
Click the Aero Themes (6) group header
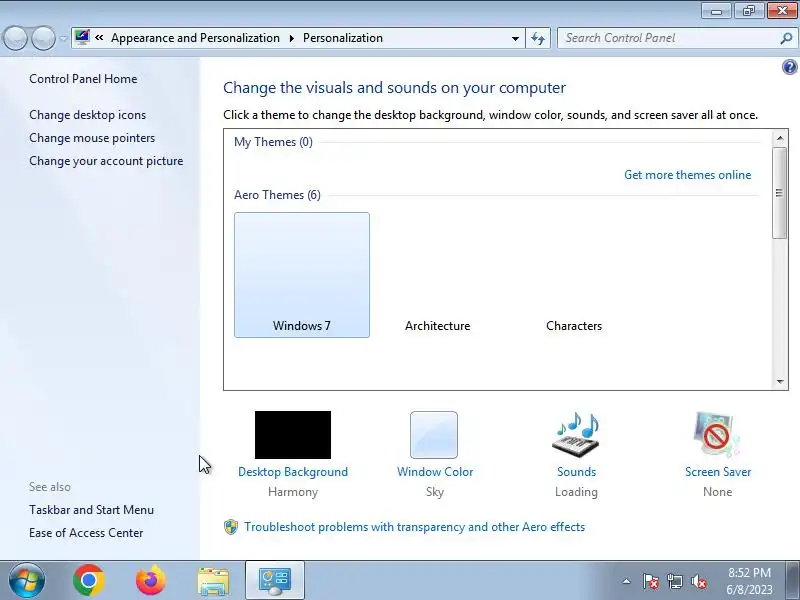(277, 195)
